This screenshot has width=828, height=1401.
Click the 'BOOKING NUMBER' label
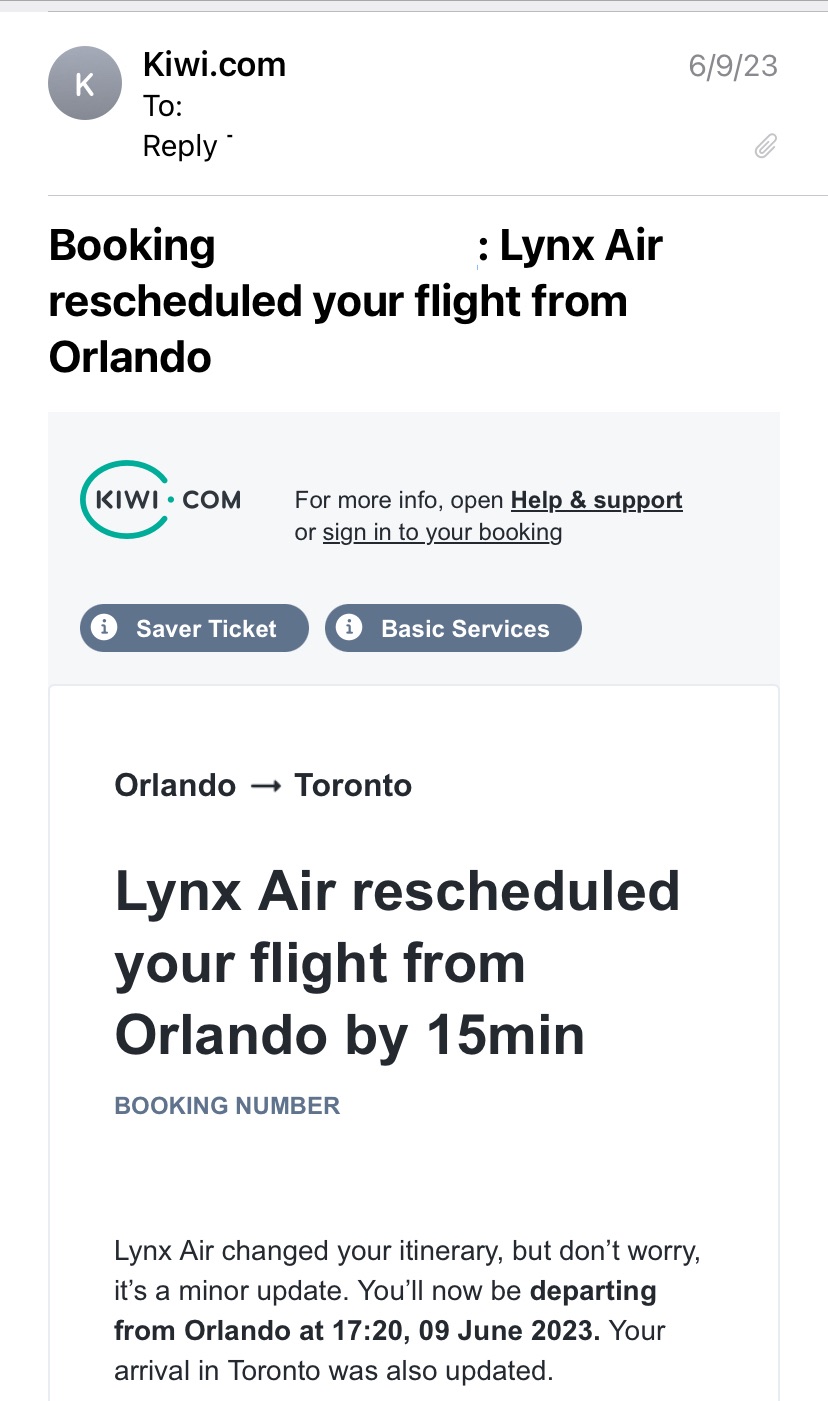tap(227, 1106)
